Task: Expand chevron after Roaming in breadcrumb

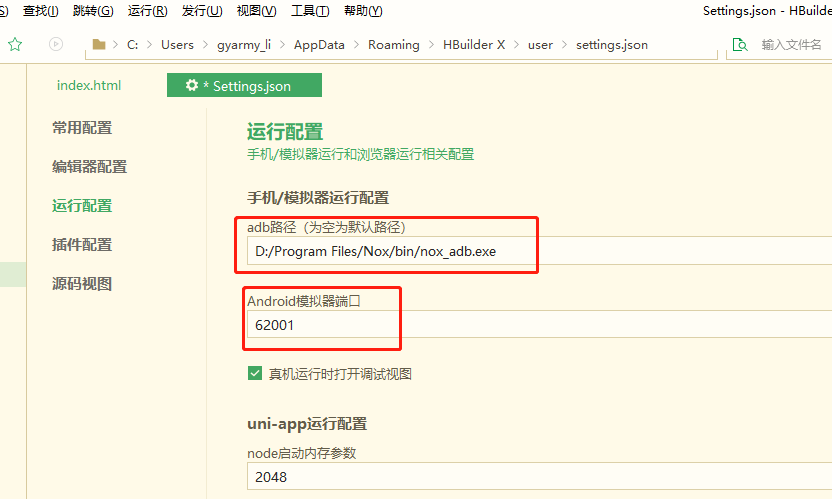Action: coord(431,45)
